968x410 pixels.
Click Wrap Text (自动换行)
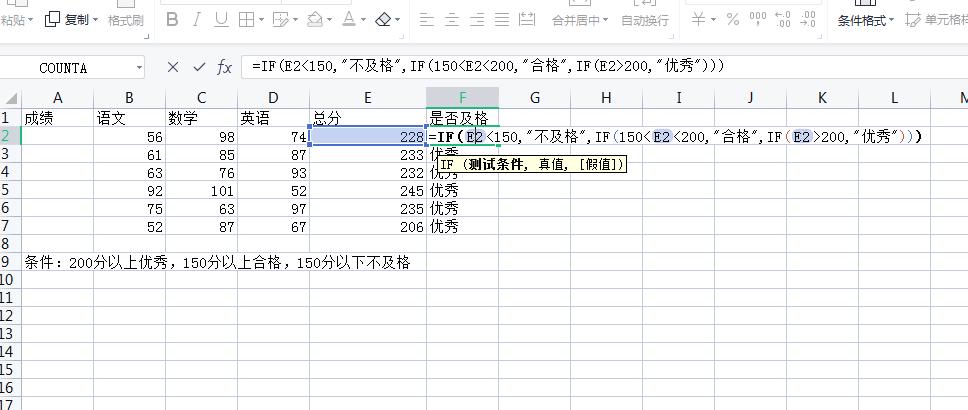click(645, 20)
